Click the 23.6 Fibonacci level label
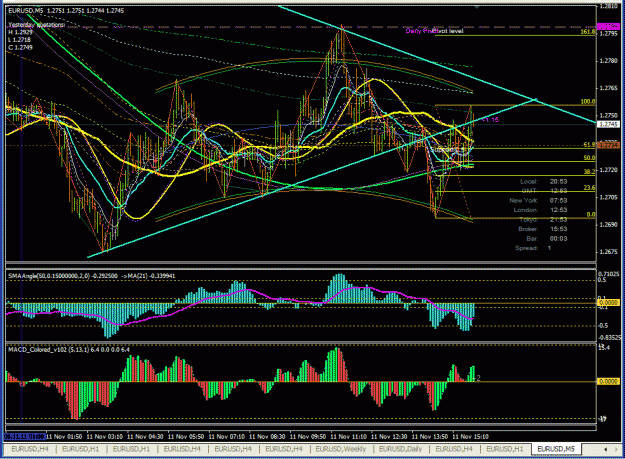Image resolution: width=625 pixels, height=459 pixels. coord(589,188)
